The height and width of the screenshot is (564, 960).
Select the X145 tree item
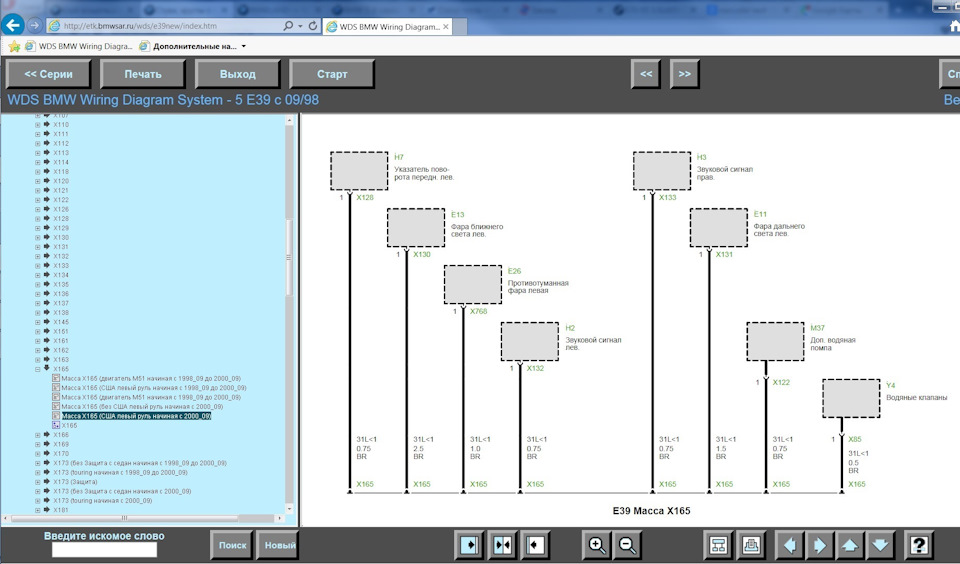point(61,322)
